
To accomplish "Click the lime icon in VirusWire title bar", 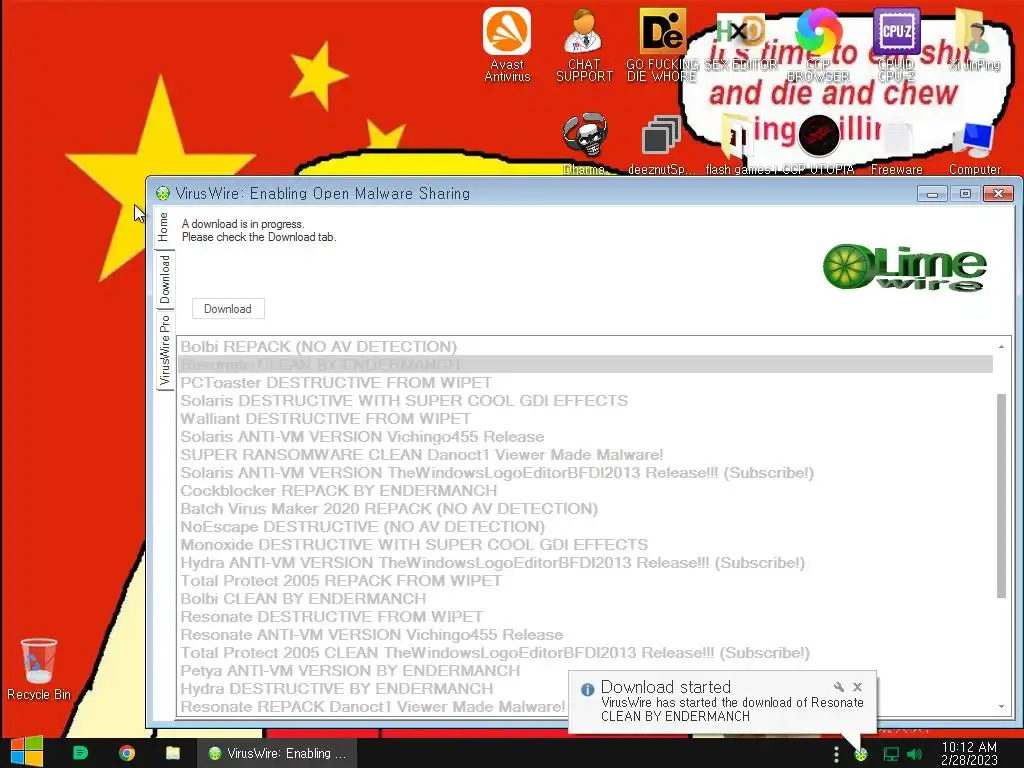I will (x=163, y=193).
